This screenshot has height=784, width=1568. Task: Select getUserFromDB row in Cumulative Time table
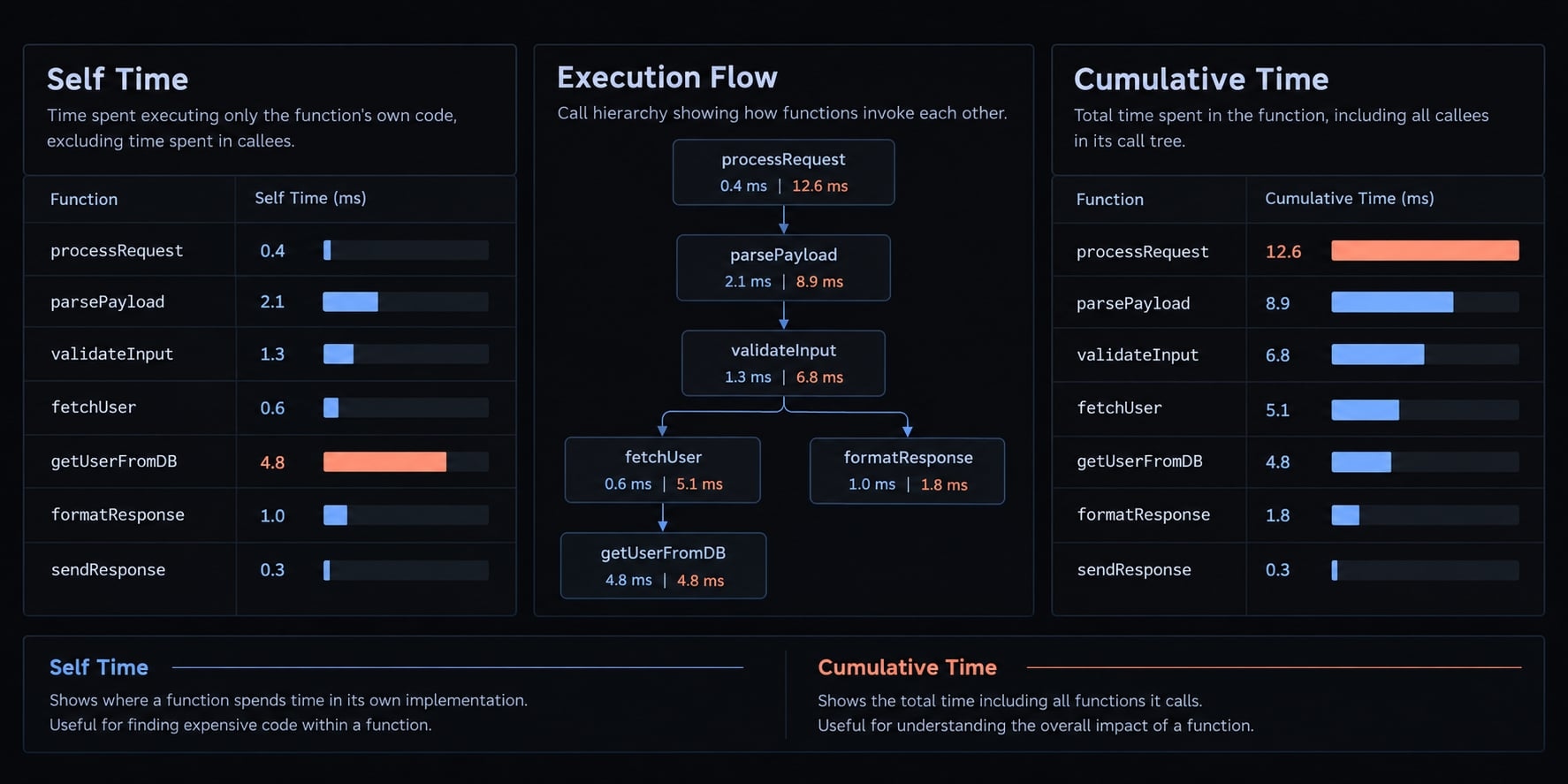coord(1298,461)
